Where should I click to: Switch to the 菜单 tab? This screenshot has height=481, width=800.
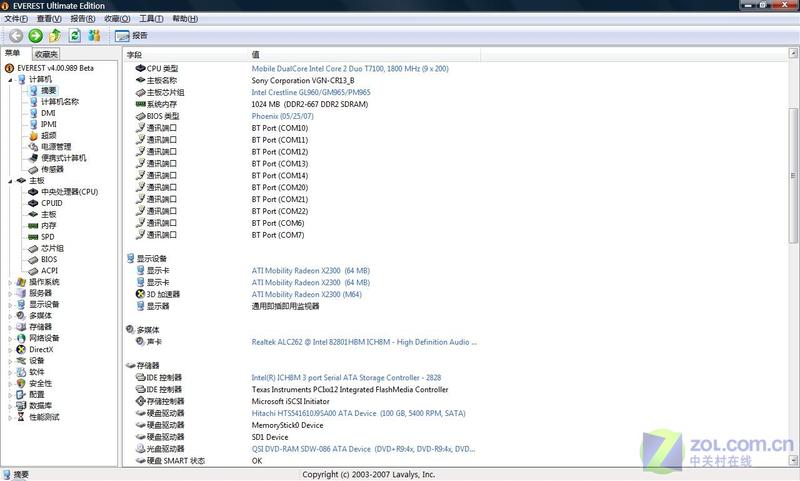[x=13, y=53]
